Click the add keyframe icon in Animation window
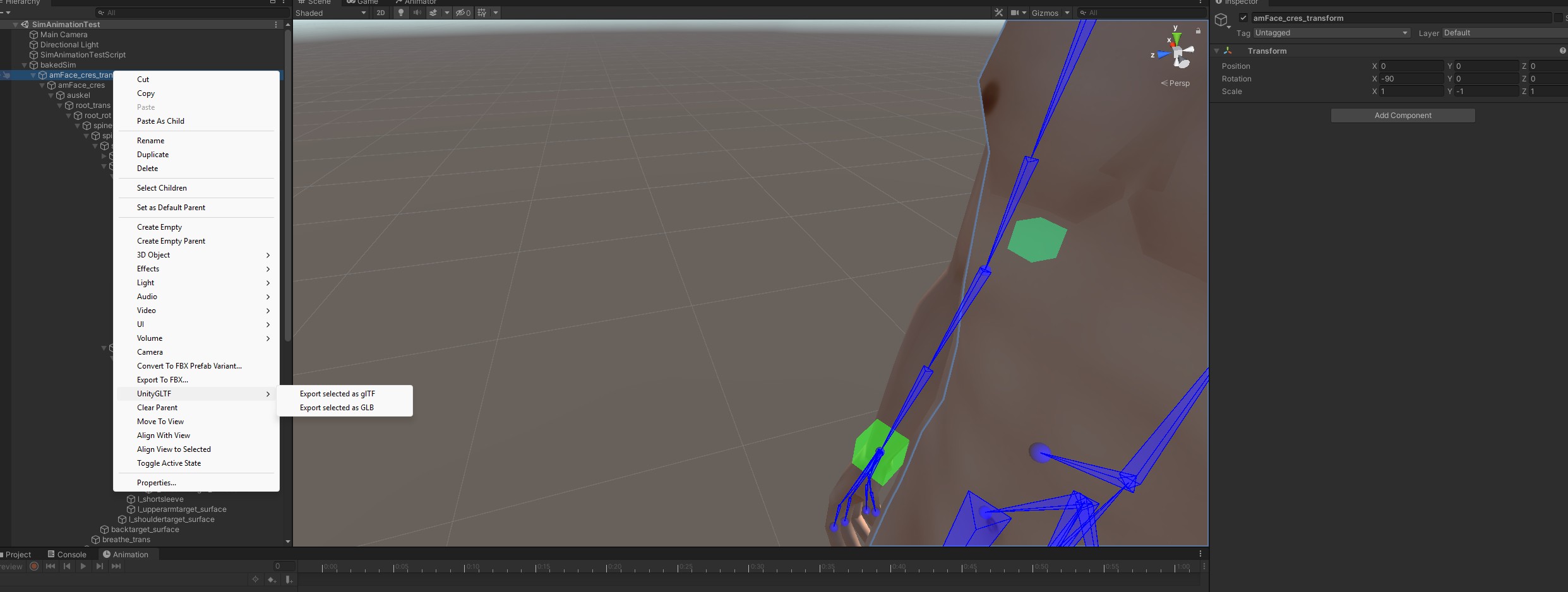 click(272, 579)
